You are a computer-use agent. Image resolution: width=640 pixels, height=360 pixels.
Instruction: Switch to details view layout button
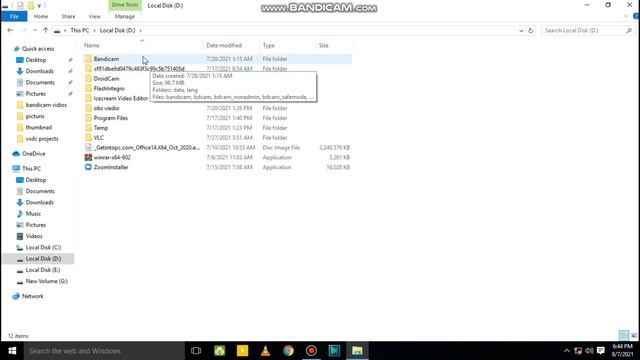point(624,336)
